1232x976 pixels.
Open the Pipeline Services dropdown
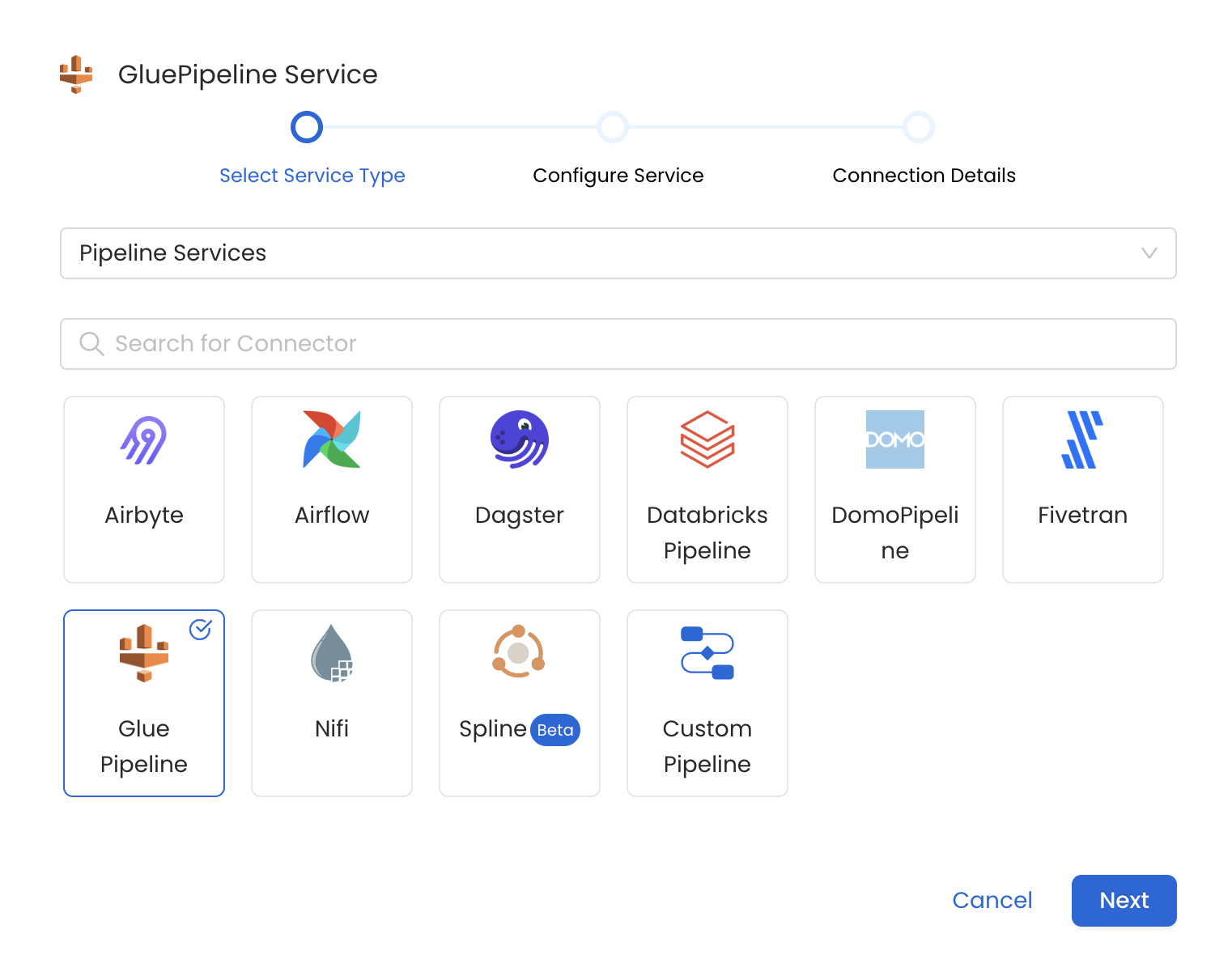618,253
